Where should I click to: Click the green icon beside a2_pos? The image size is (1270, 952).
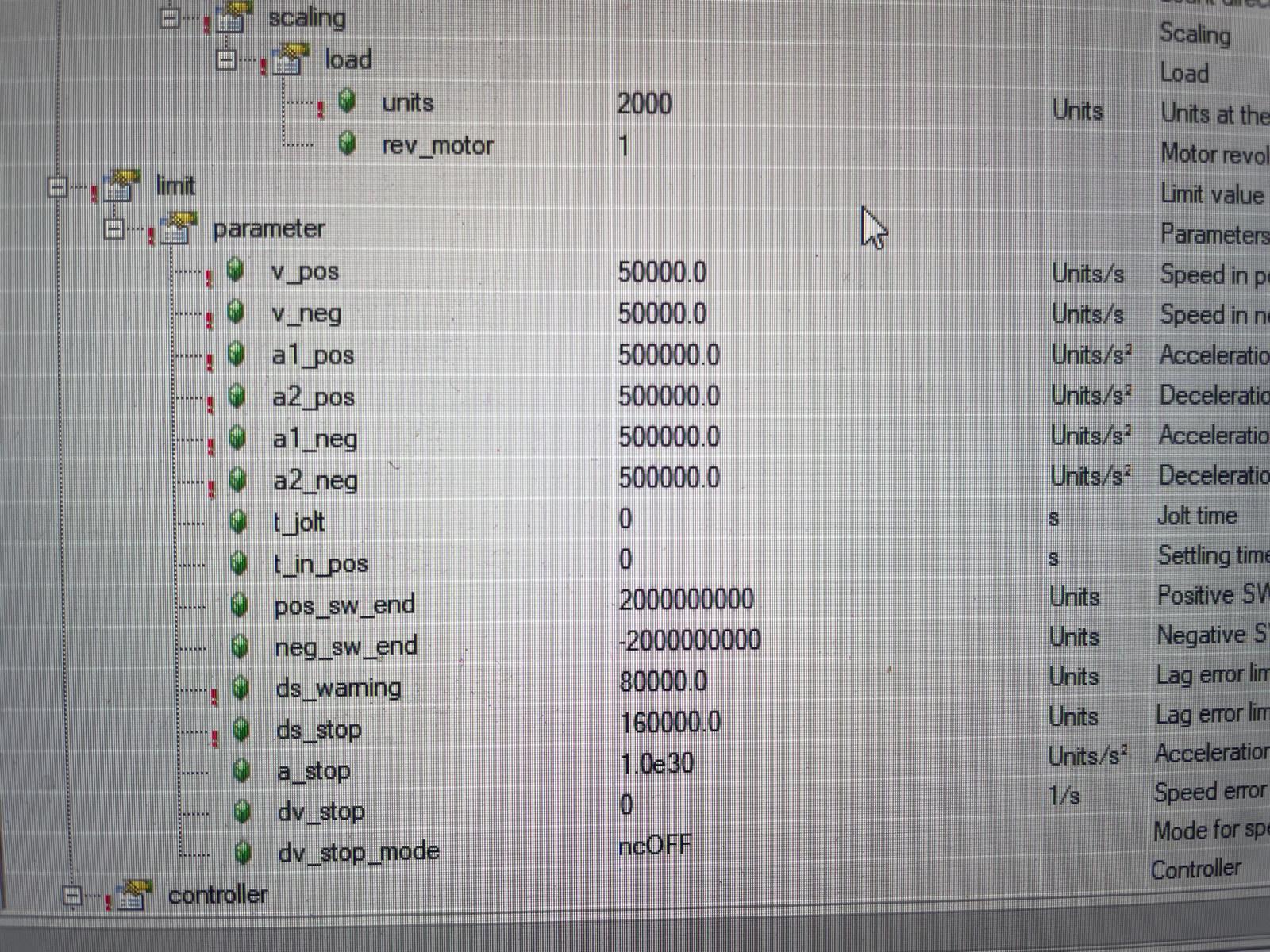tap(237, 395)
